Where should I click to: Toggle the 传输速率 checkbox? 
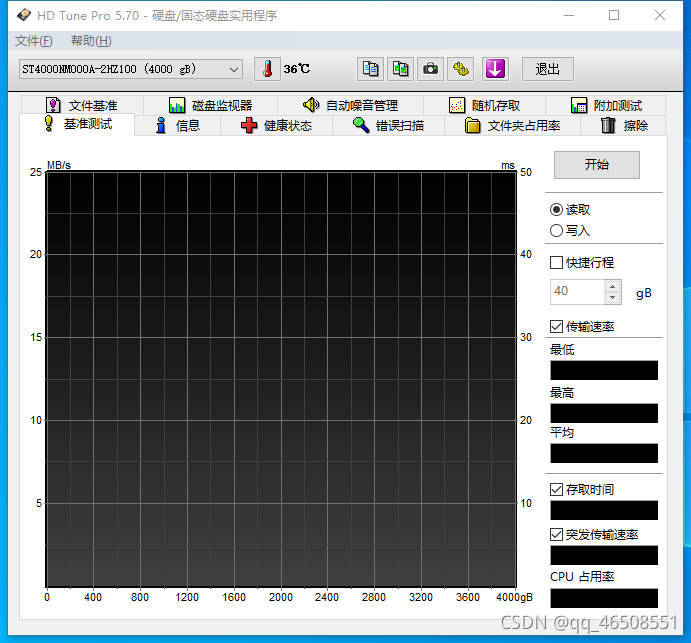556,327
